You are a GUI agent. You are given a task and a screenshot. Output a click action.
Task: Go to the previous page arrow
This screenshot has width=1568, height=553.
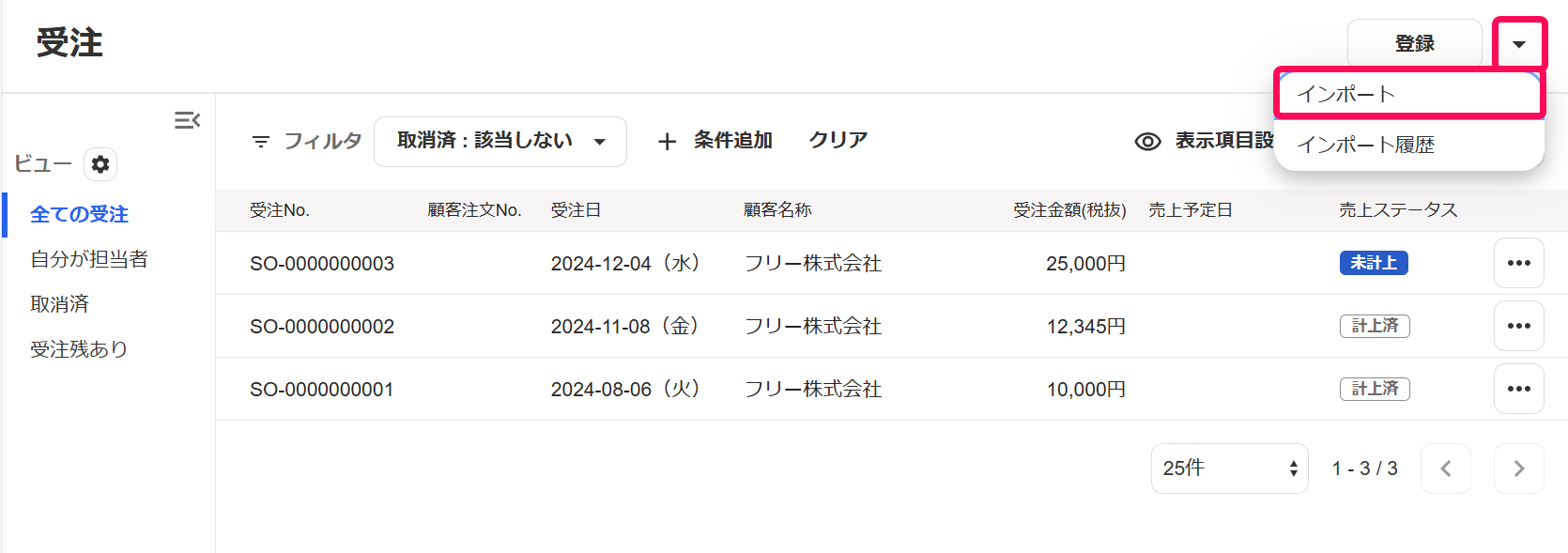click(1446, 469)
